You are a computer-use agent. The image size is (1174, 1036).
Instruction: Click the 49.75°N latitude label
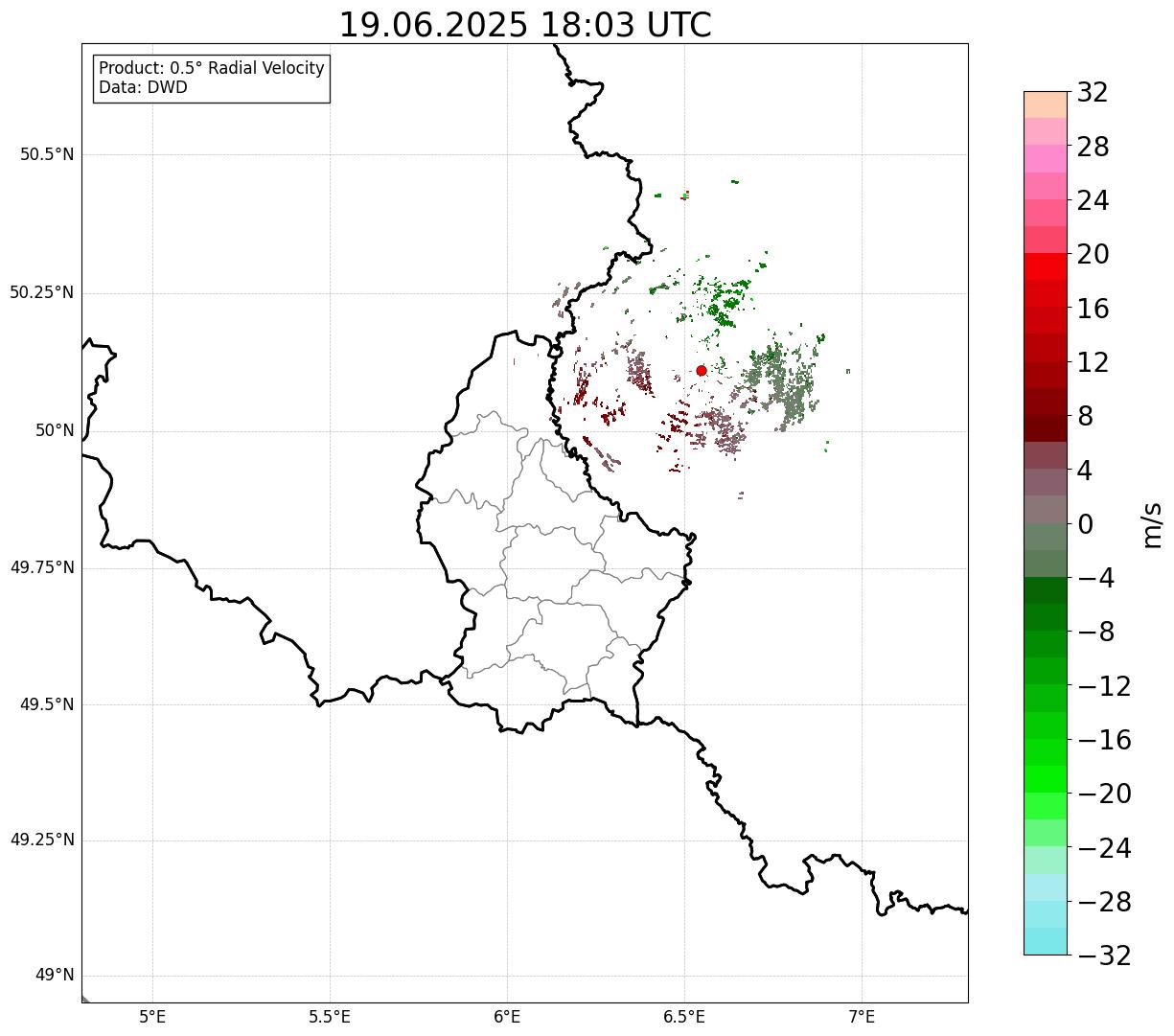(x=42, y=567)
